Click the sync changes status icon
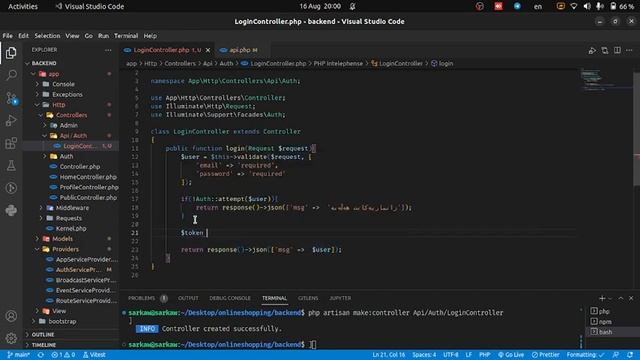This screenshot has height=360, width=640. point(41,355)
